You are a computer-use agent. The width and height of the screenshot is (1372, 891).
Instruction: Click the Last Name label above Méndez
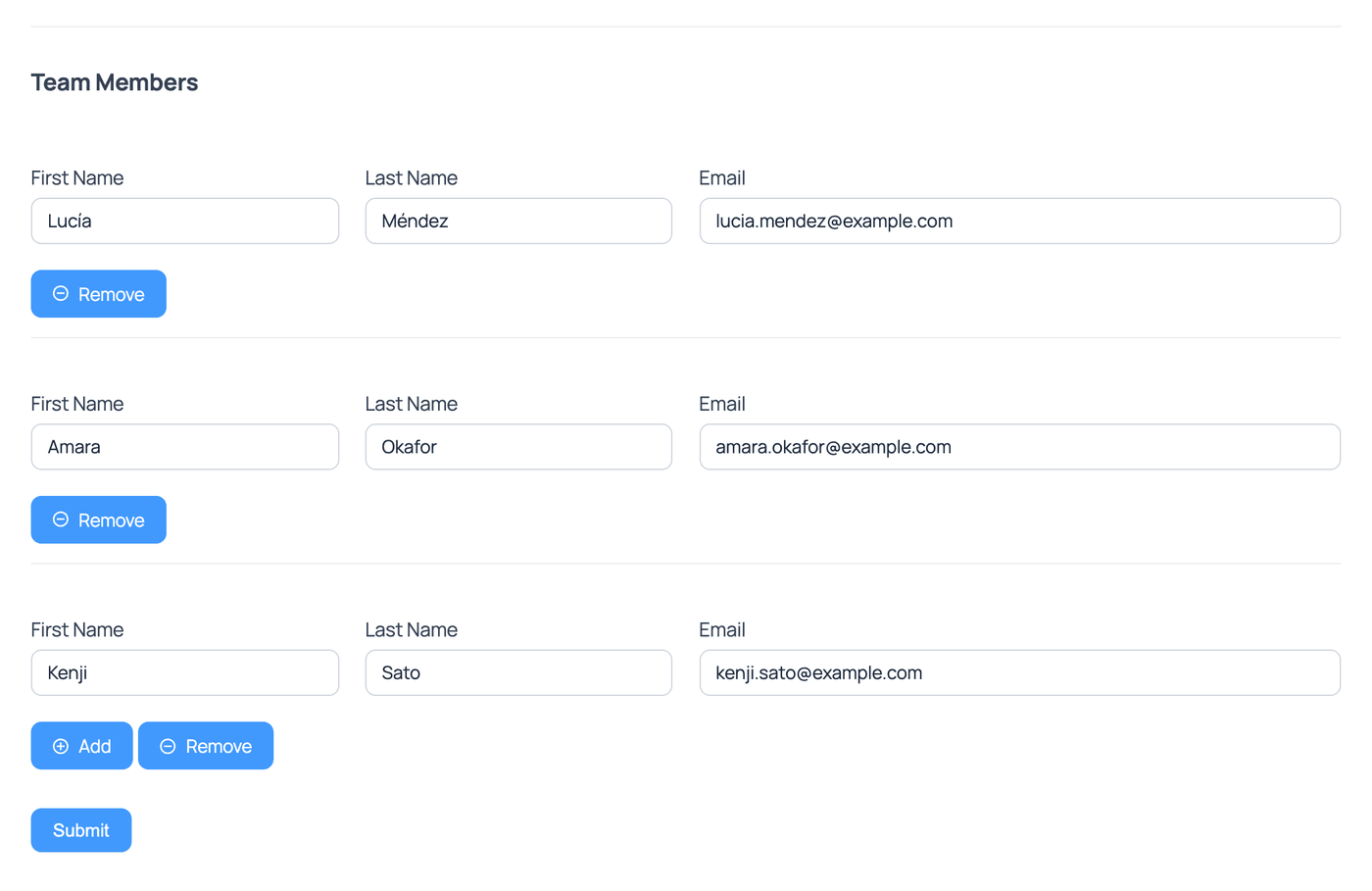click(412, 178)
